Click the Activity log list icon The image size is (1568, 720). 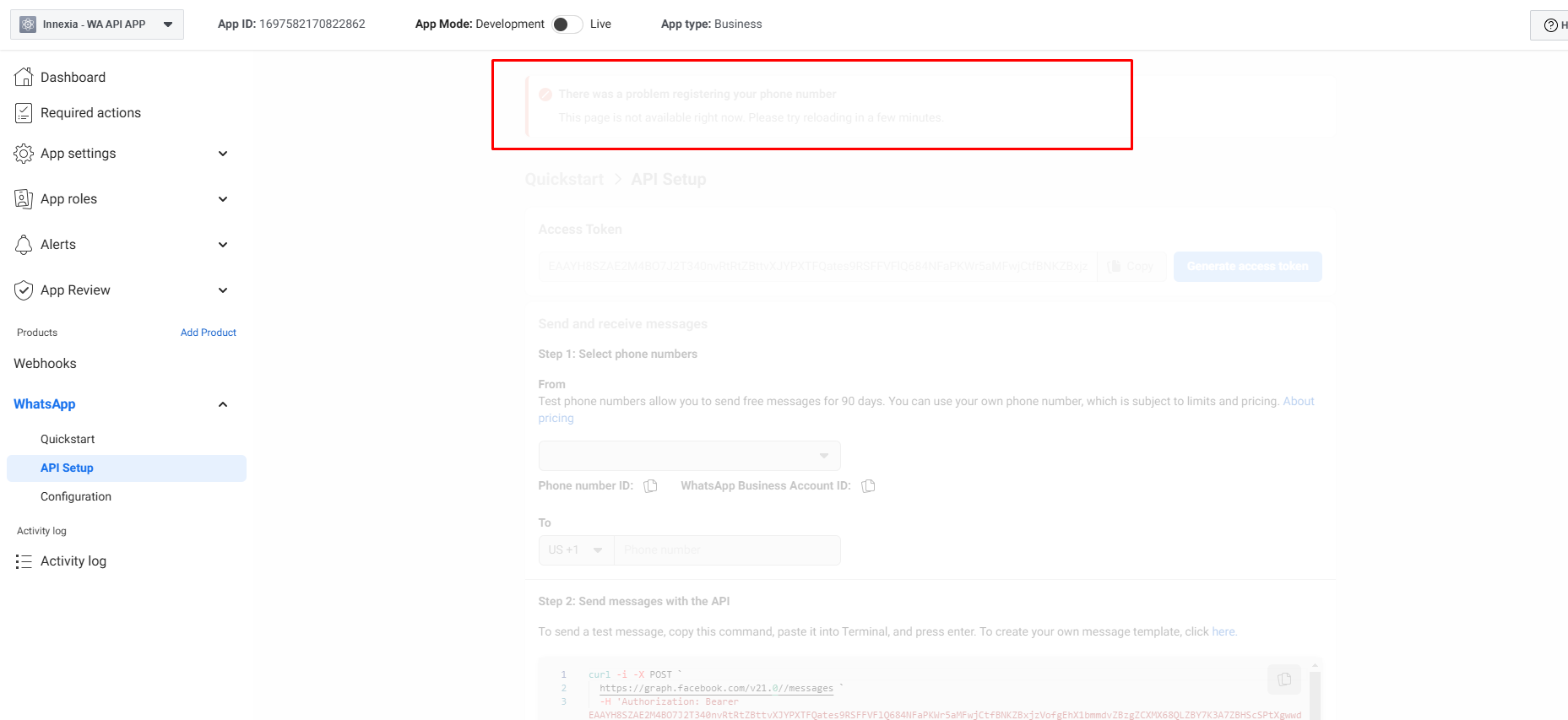coord(24,561)
